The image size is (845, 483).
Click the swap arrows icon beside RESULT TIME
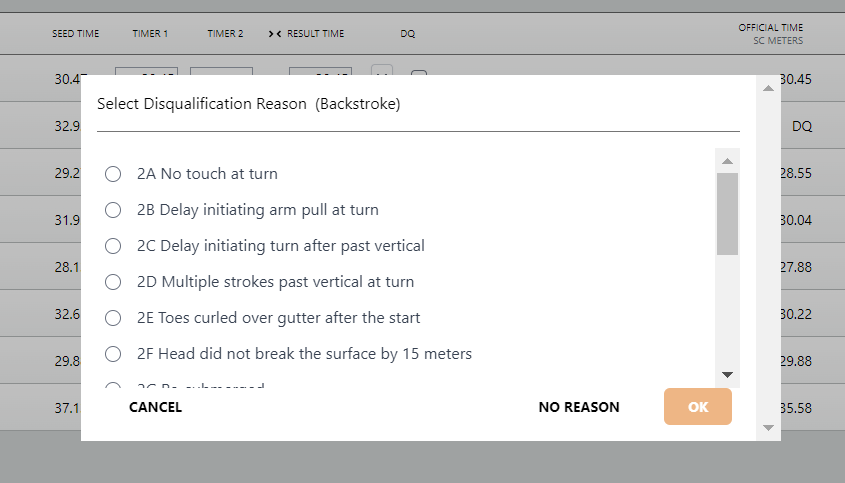pos(275,34)
